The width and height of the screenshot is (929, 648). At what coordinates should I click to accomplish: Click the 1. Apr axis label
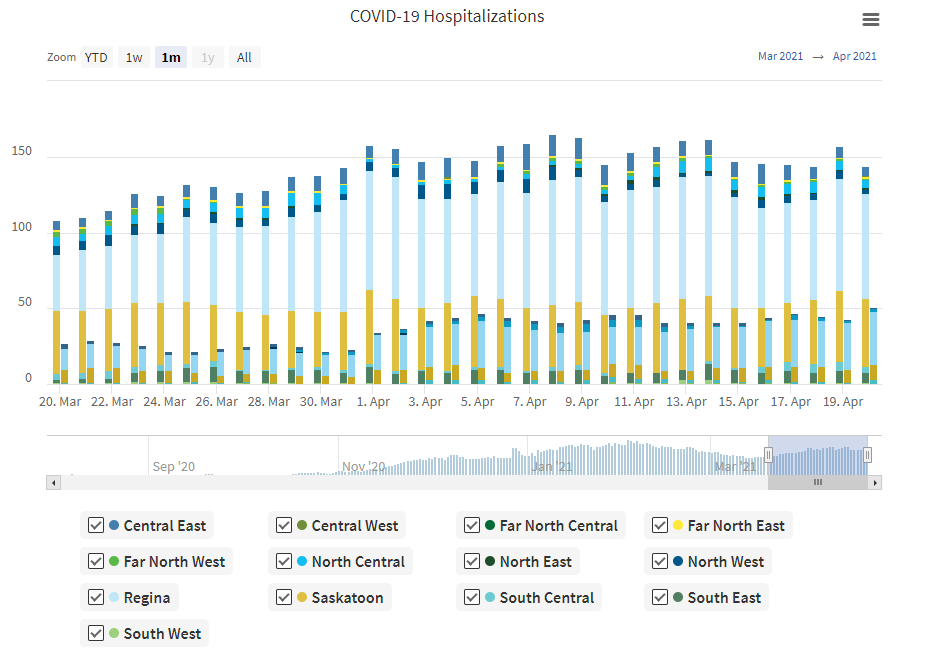[x=373, y=402]
